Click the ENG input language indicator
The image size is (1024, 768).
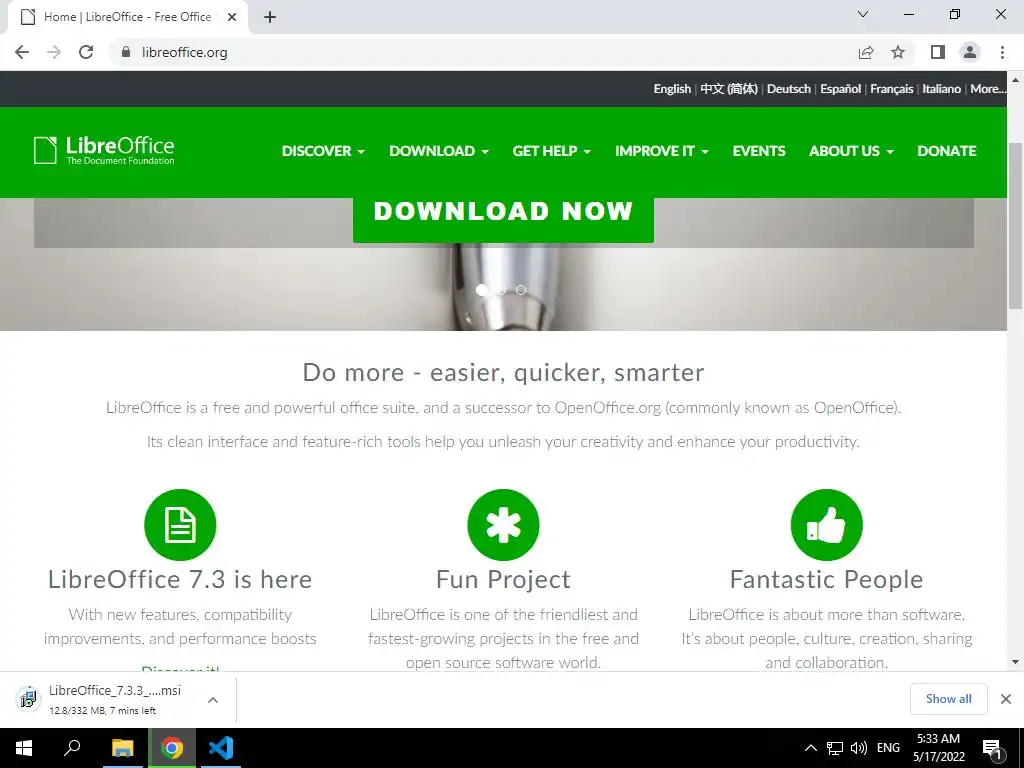point(888,748)
